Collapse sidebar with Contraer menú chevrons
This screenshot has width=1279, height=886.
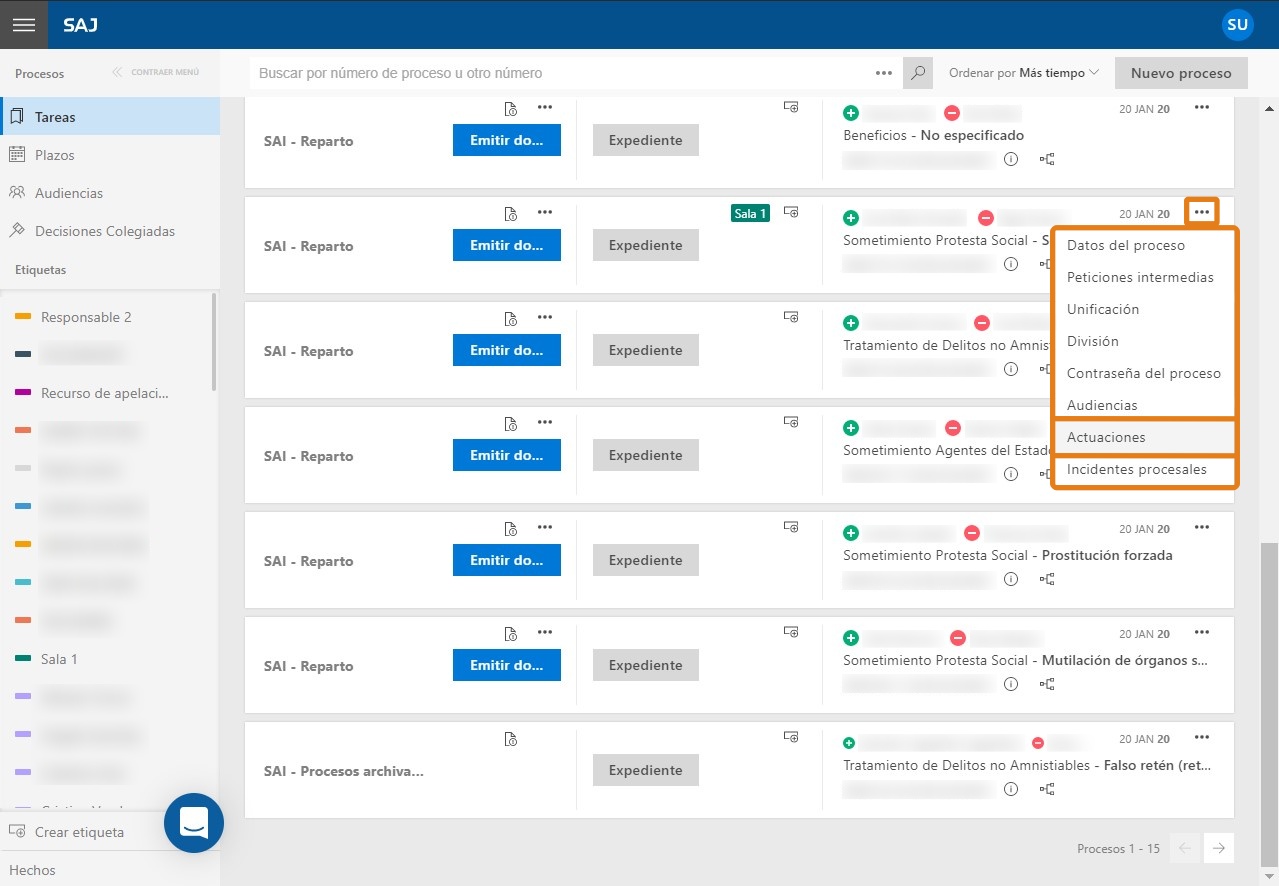[x=156, y=73]
